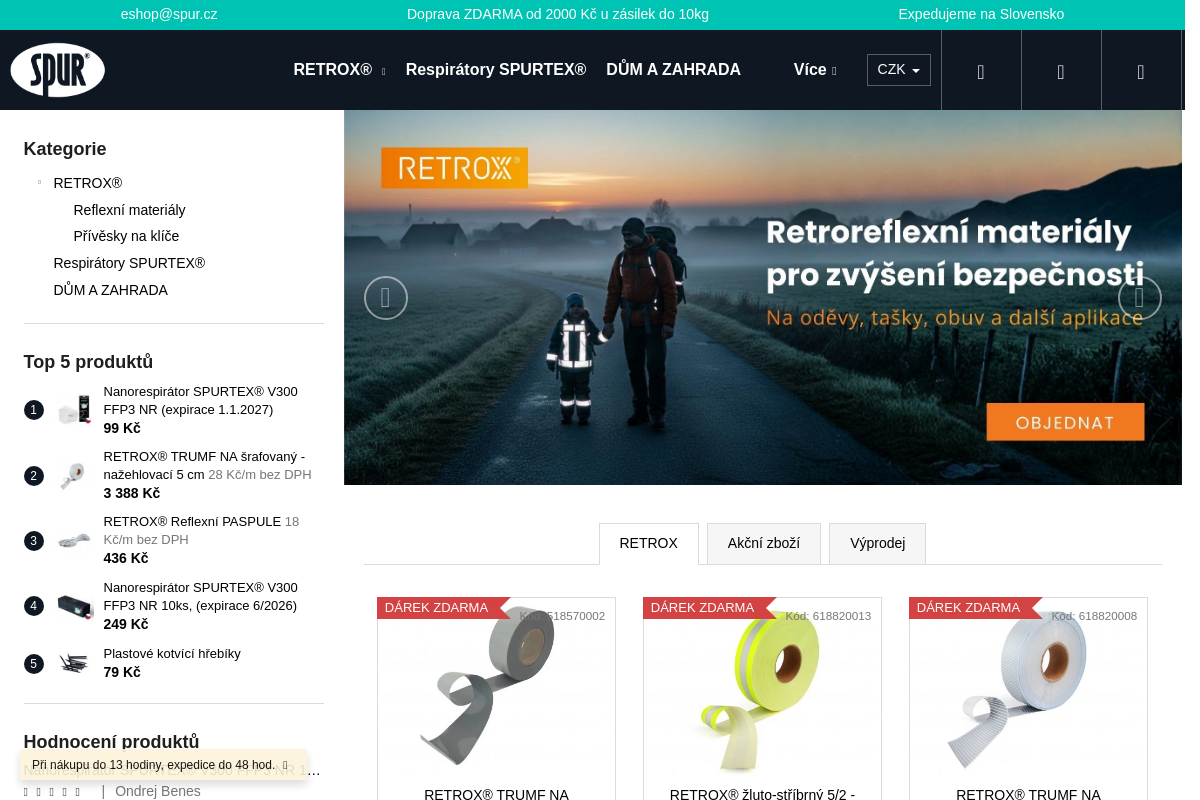Screen dimensions: 1200x800
Task: Click the user login icon in the header
Action: 1061,71
